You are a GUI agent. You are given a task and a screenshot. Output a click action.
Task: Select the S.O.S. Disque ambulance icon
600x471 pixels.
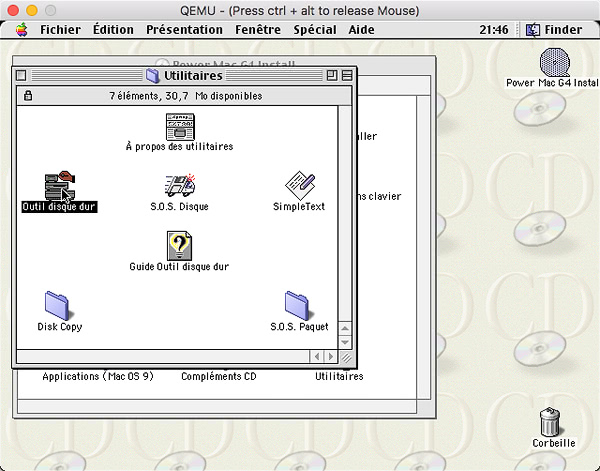pyautogui.click(x=180, y=186)
